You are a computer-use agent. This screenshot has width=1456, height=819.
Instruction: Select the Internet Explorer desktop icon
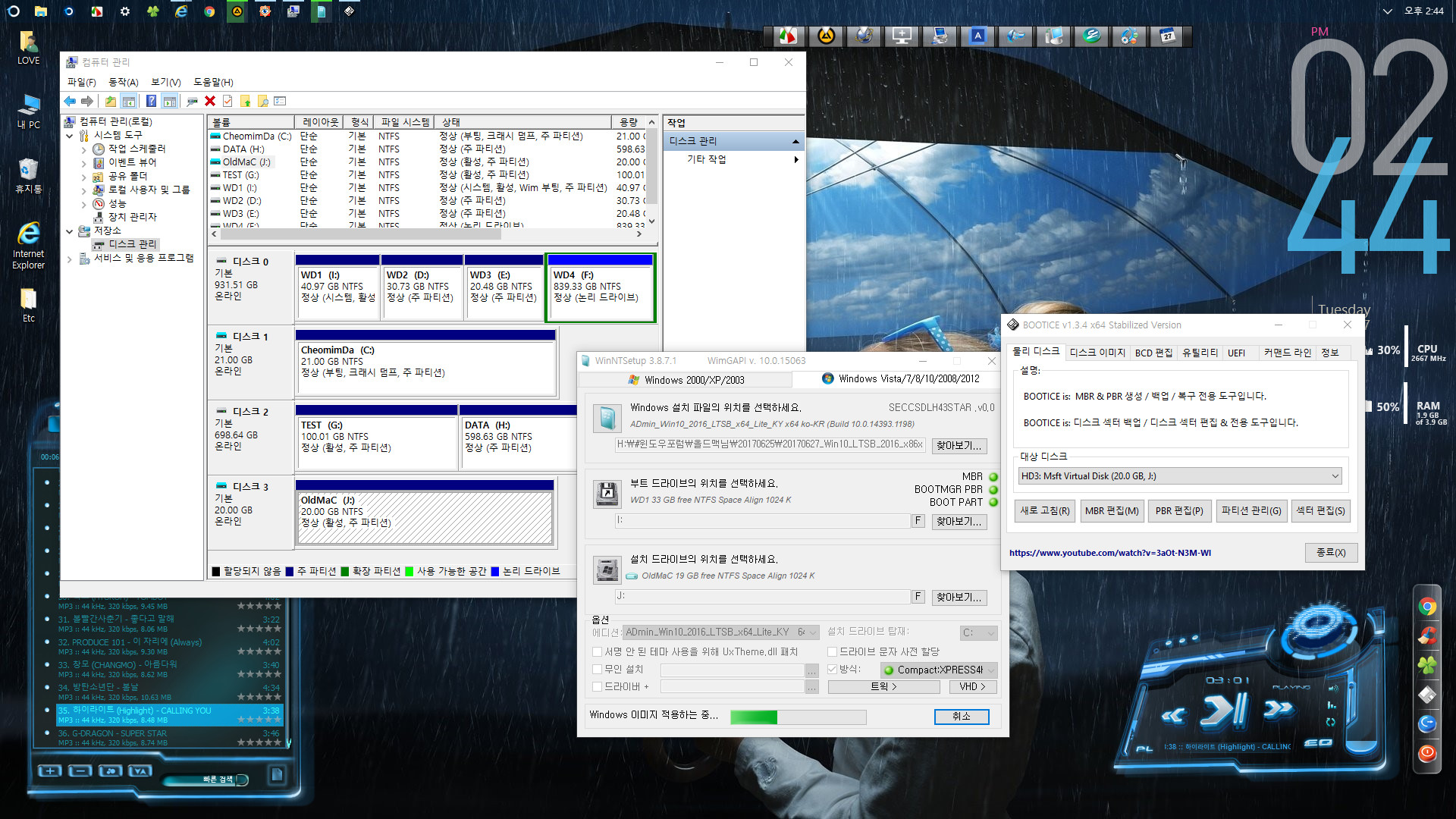[x=29, y=244]
